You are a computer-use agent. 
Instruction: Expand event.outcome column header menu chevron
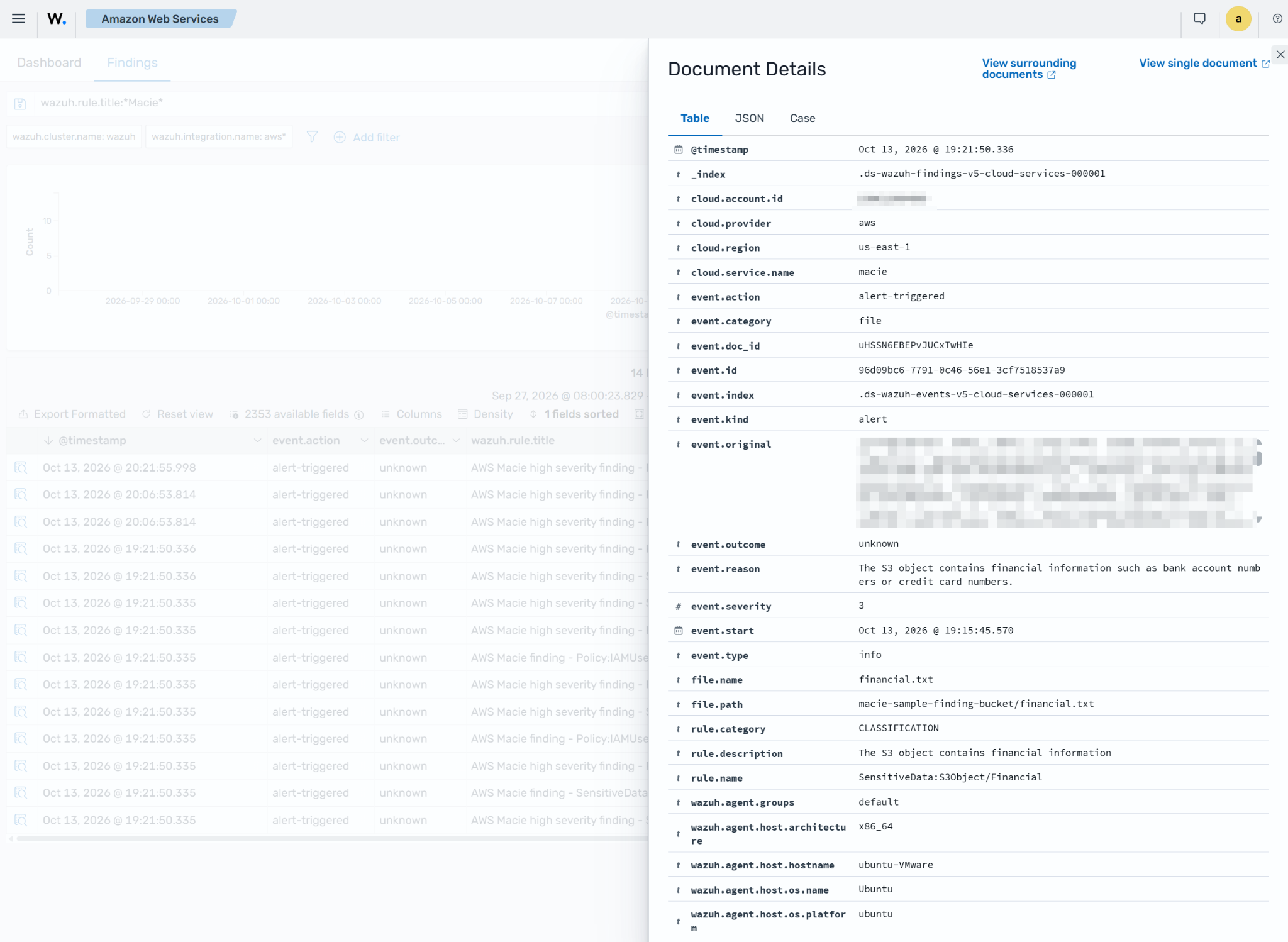(456, 441)
